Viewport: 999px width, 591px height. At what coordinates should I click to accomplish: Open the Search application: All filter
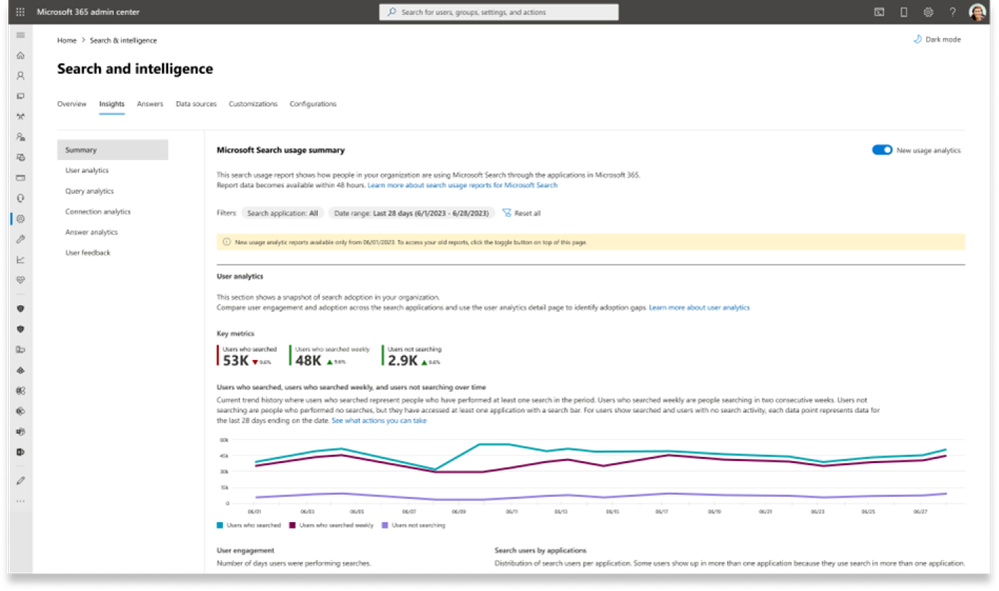pyautogui.click(x=282, y=213)
